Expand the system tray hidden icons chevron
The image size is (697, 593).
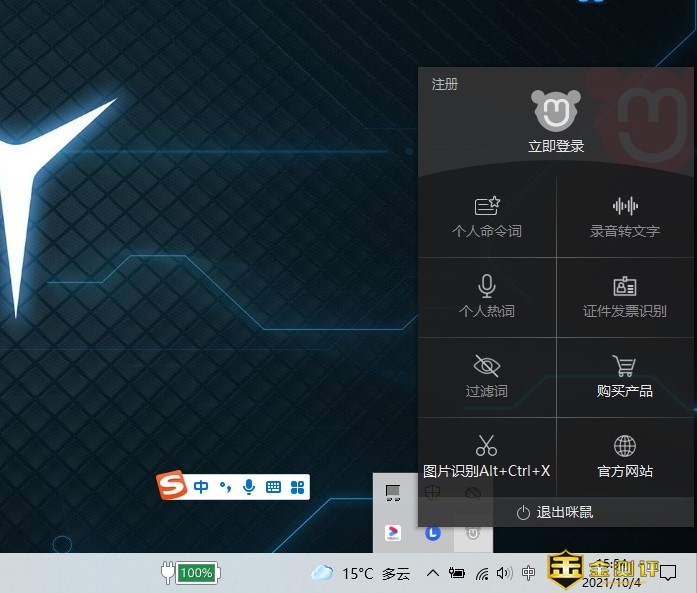coord(432,573)
